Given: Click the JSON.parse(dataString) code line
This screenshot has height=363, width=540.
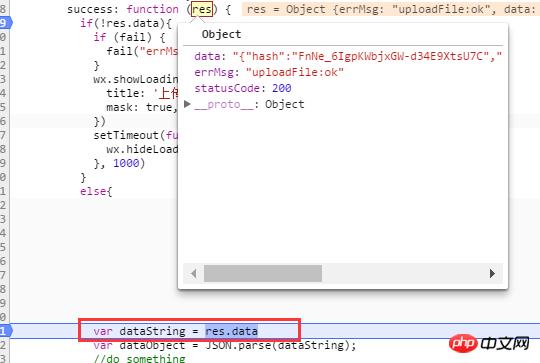Looking at the screenshot, I should 225,345.
